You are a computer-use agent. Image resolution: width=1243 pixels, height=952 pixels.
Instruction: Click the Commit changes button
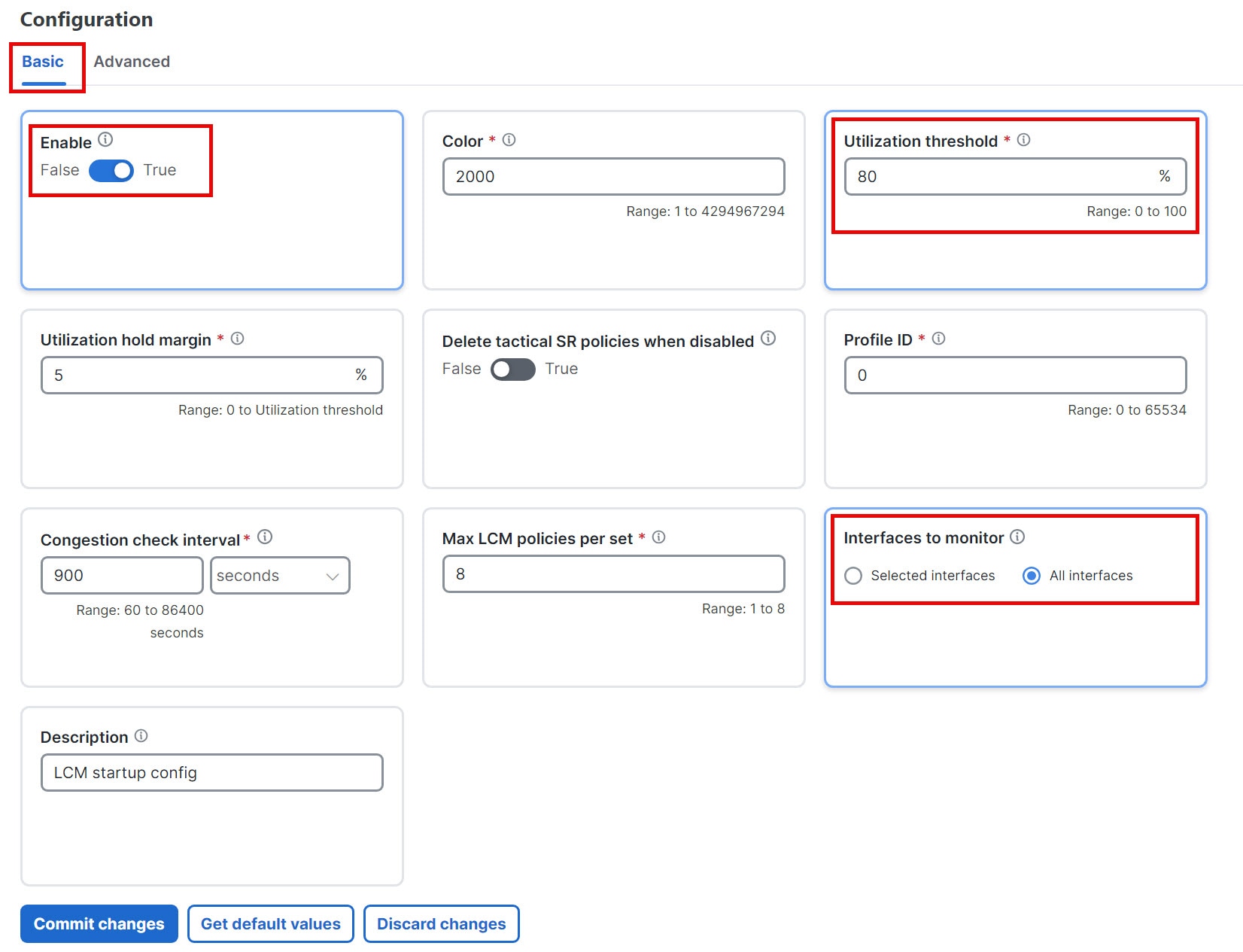(x=99, y=923)
